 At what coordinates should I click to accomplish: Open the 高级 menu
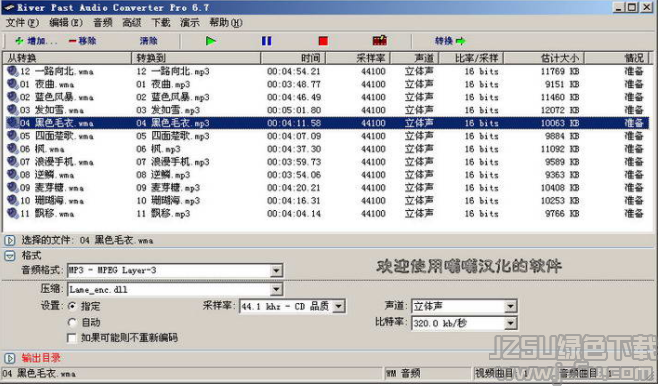(132, 22)
